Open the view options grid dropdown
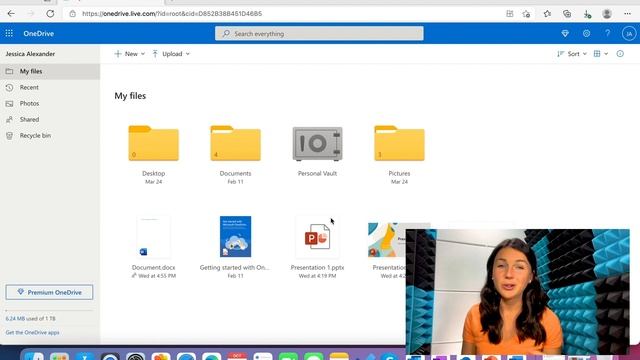Screen dimensions: 640x360 coord(600,53)
